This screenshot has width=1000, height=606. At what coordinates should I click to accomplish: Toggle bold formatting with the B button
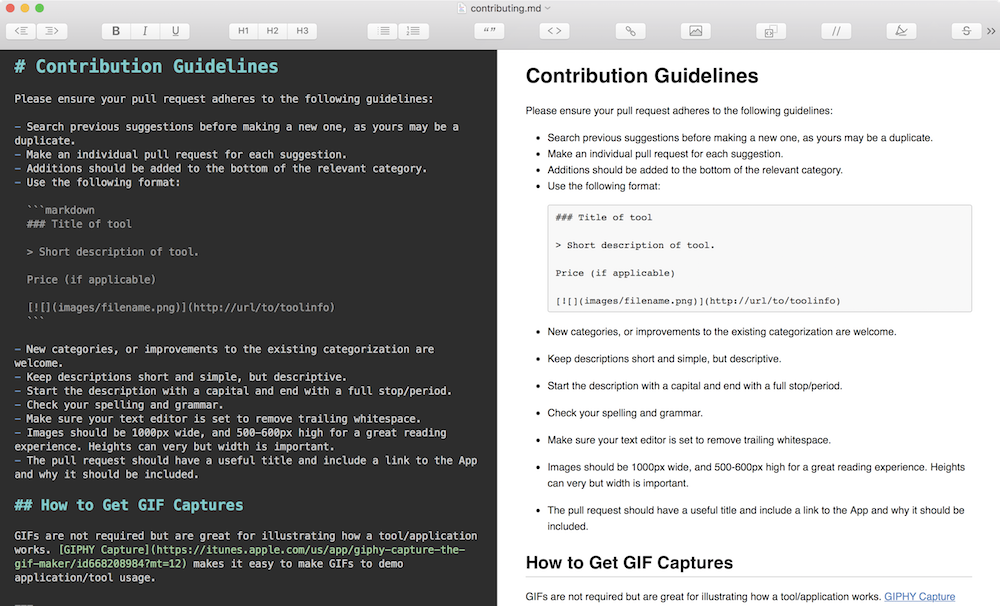pyautogui.click(x=116, y=31)
